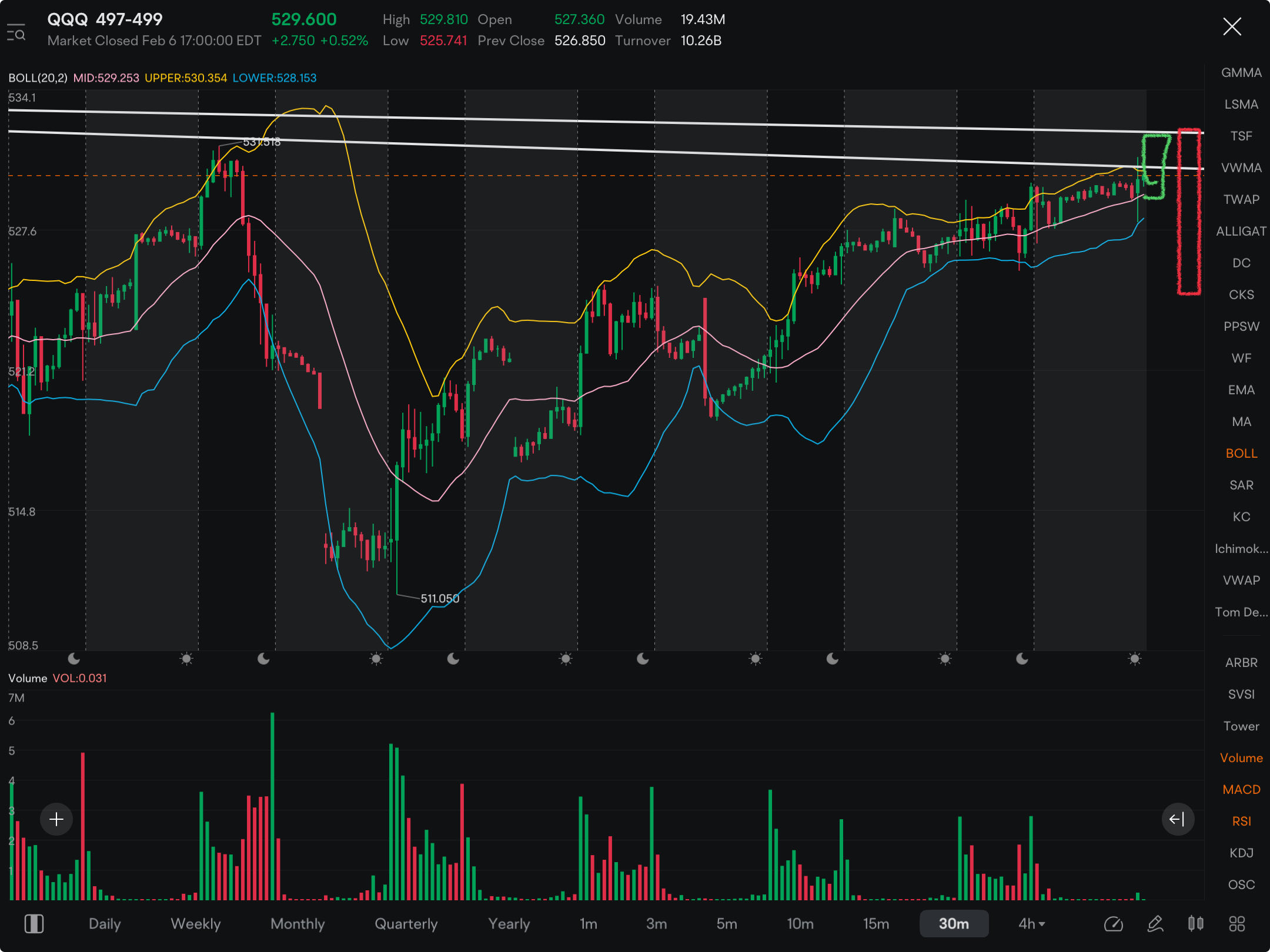The height and width of the screenshot is (952, 1270).
Task: Click the last sun session marker
Action: (1135, 659)
